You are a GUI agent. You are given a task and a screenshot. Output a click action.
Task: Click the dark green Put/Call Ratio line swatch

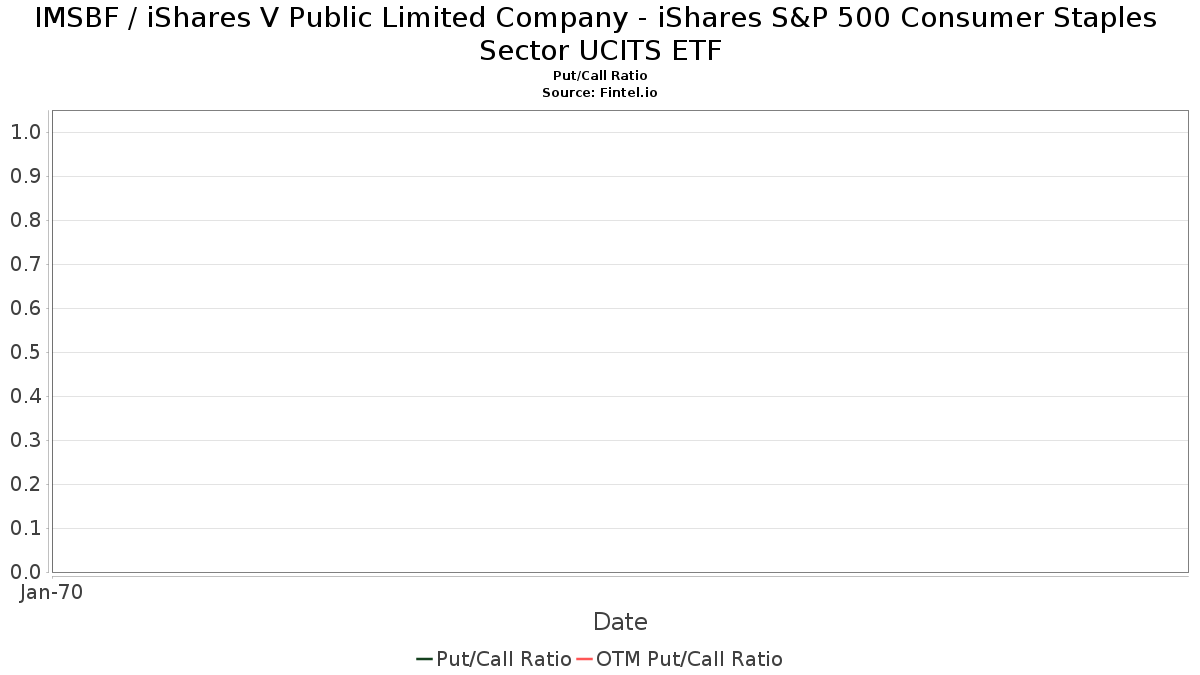[424, 659]
